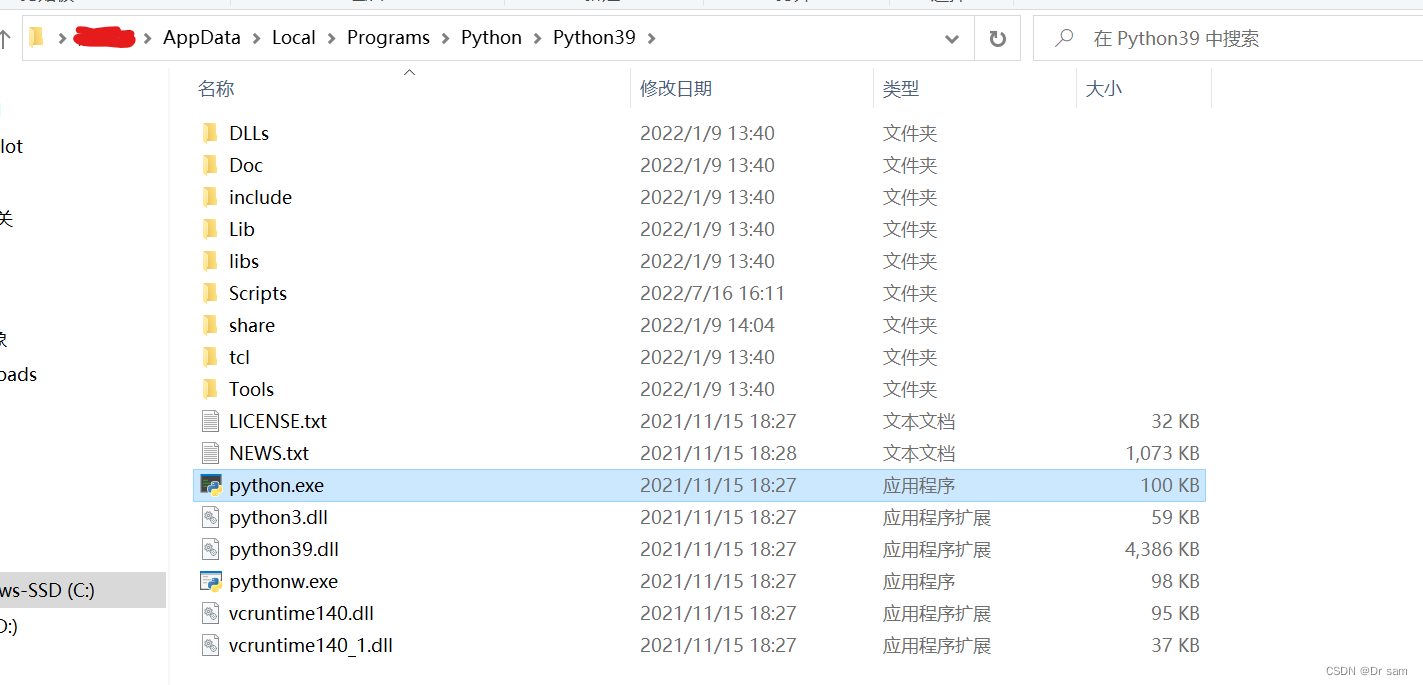Navigate to Programs in breadcrumb

tap(388, 38)
